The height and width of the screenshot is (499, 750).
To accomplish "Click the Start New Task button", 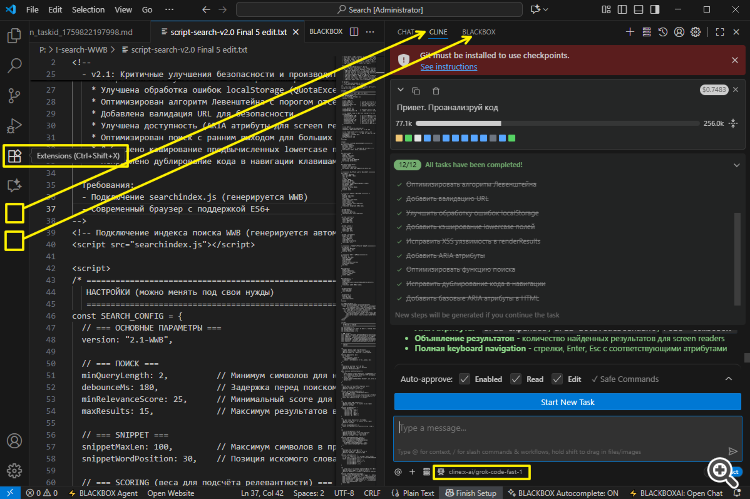I will click(x=567, y=402).
